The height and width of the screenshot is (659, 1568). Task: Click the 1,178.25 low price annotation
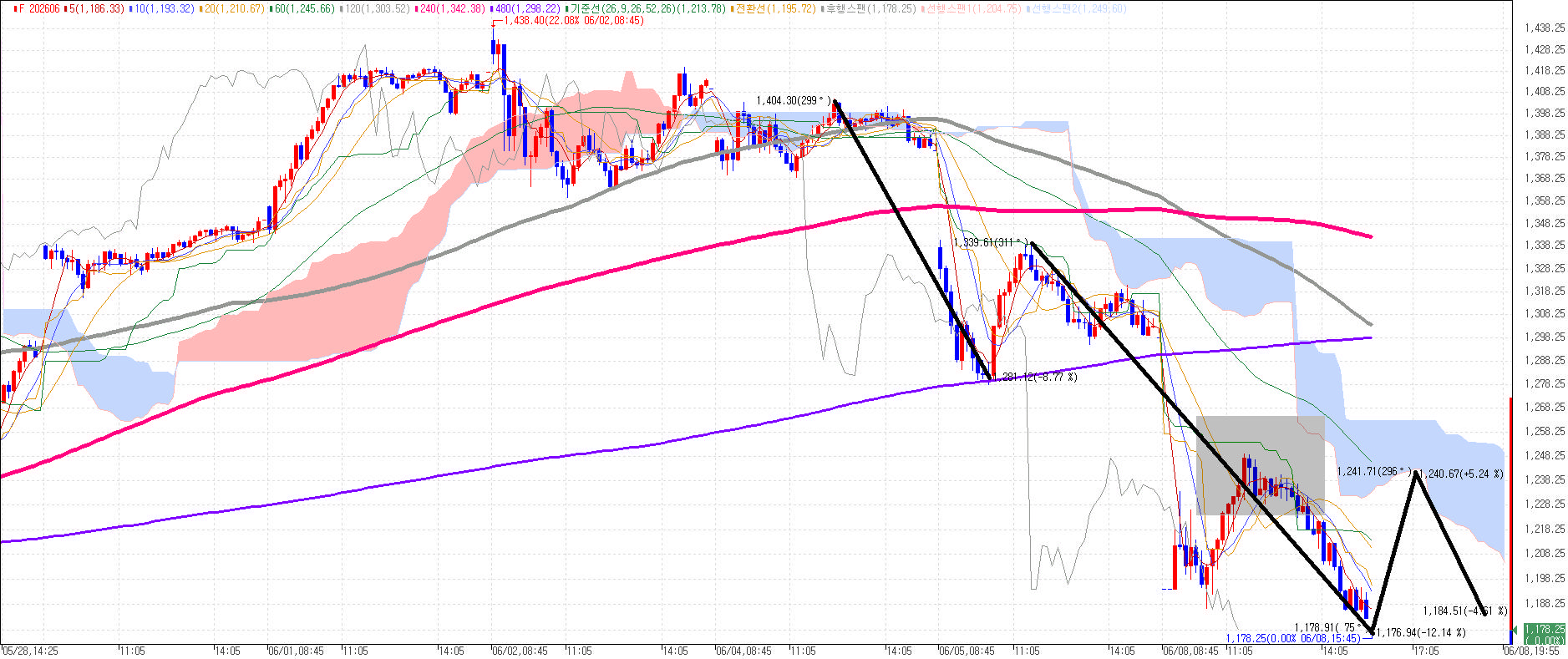tap(1293, 639)
